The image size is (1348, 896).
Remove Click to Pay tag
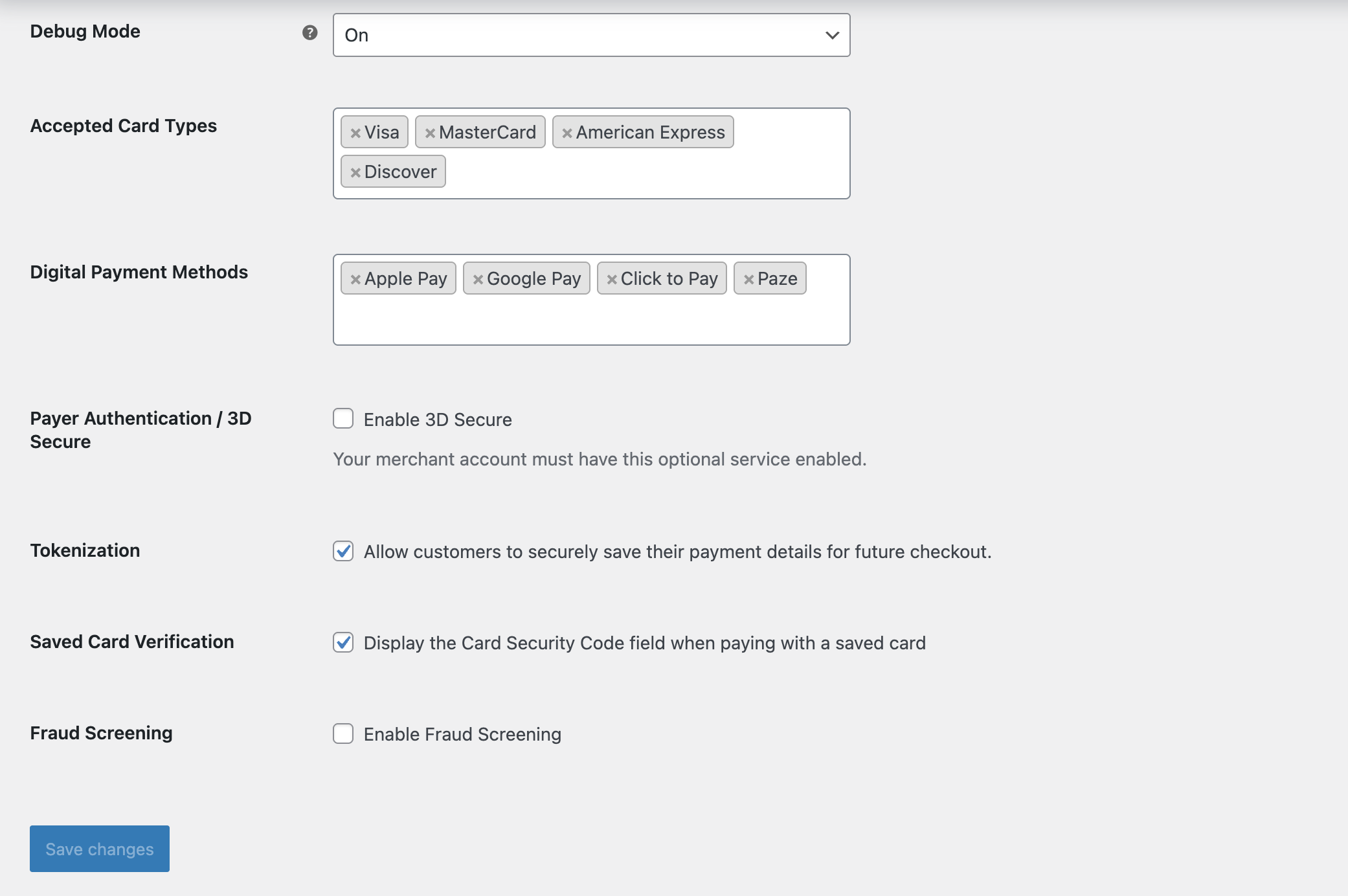pos(612,280)
